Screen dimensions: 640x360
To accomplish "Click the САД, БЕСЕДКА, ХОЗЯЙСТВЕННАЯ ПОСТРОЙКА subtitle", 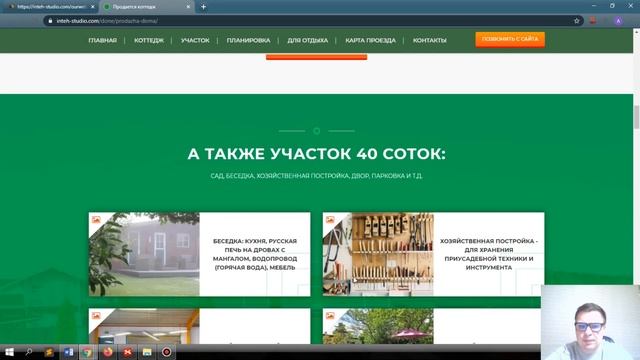I will (316, 176).
